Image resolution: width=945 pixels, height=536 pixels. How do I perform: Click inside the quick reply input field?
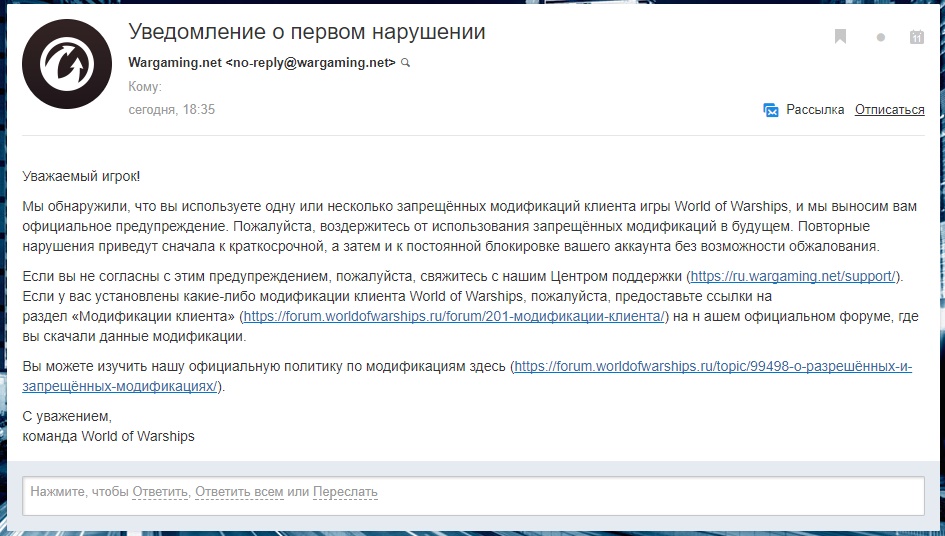click(x=473, y=496)
